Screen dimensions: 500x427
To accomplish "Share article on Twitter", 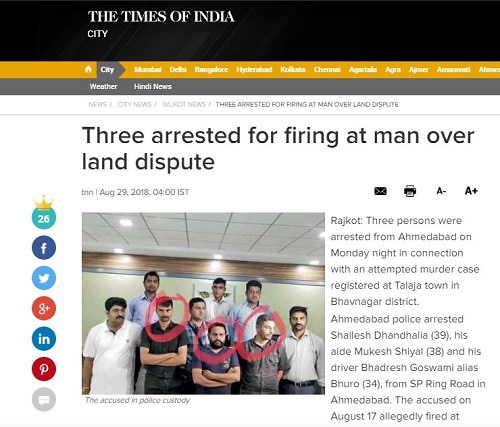I will point(44,278).
